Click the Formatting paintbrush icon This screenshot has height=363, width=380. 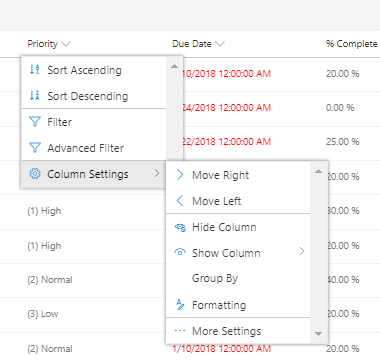[180, 304]
